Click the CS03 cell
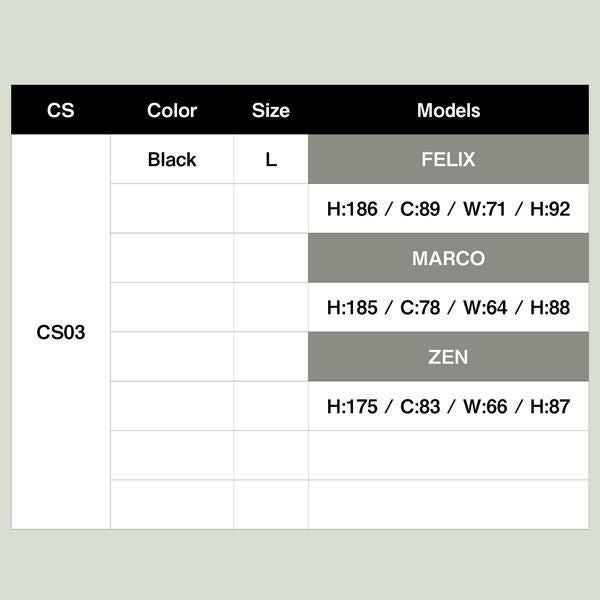 click(x=61, y=333)
